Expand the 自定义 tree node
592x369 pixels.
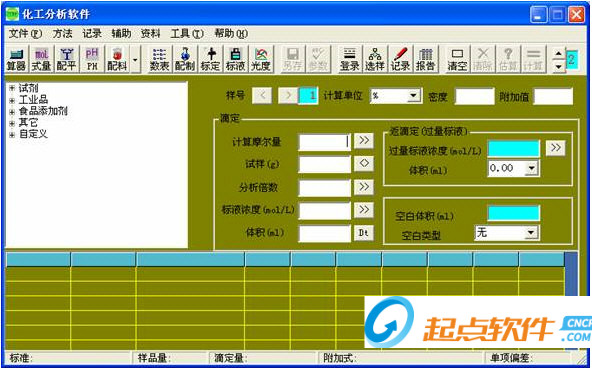point(12,134)
